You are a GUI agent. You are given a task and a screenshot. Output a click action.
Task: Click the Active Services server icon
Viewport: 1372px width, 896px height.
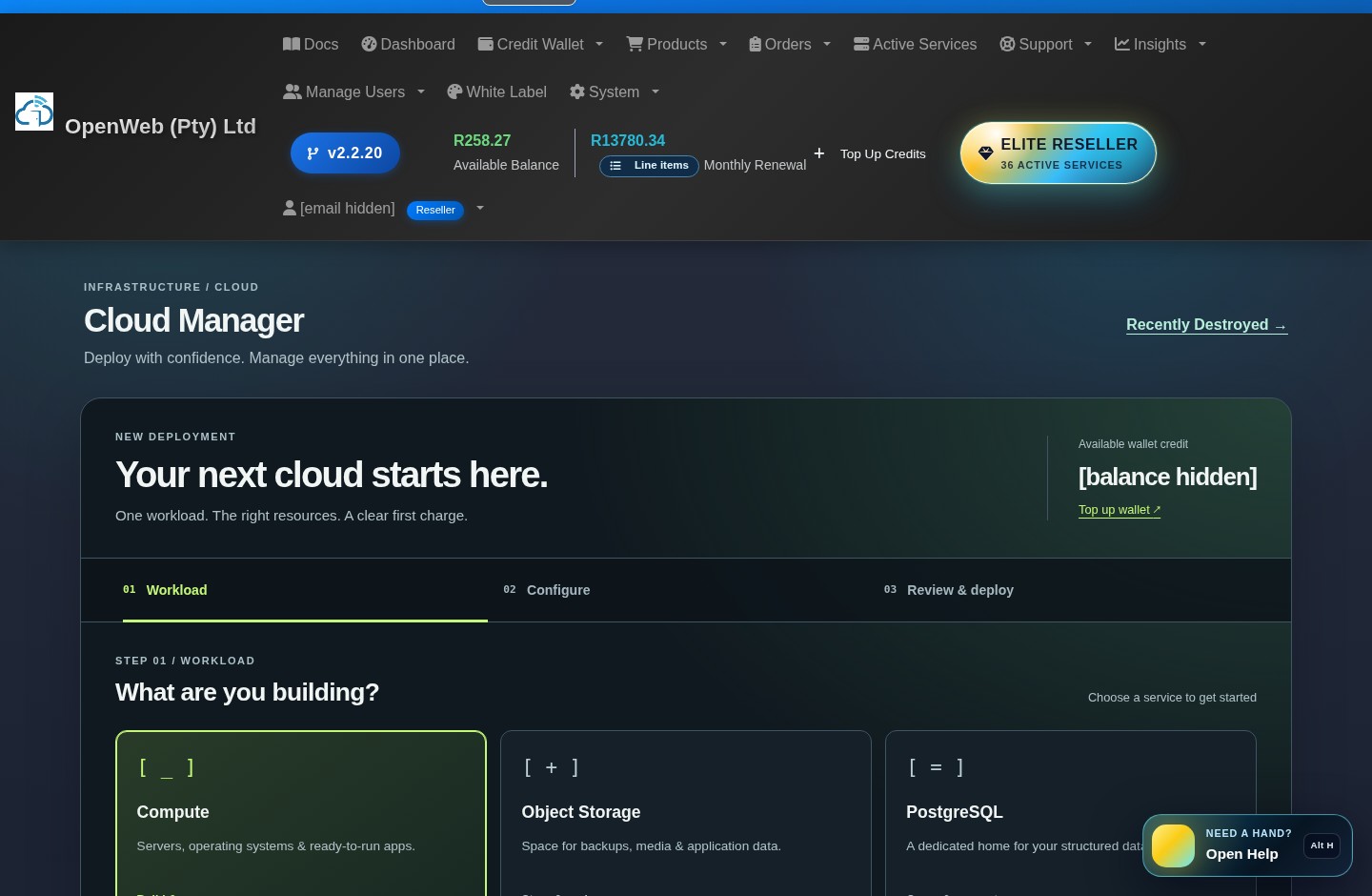click(x=861, y=44)
